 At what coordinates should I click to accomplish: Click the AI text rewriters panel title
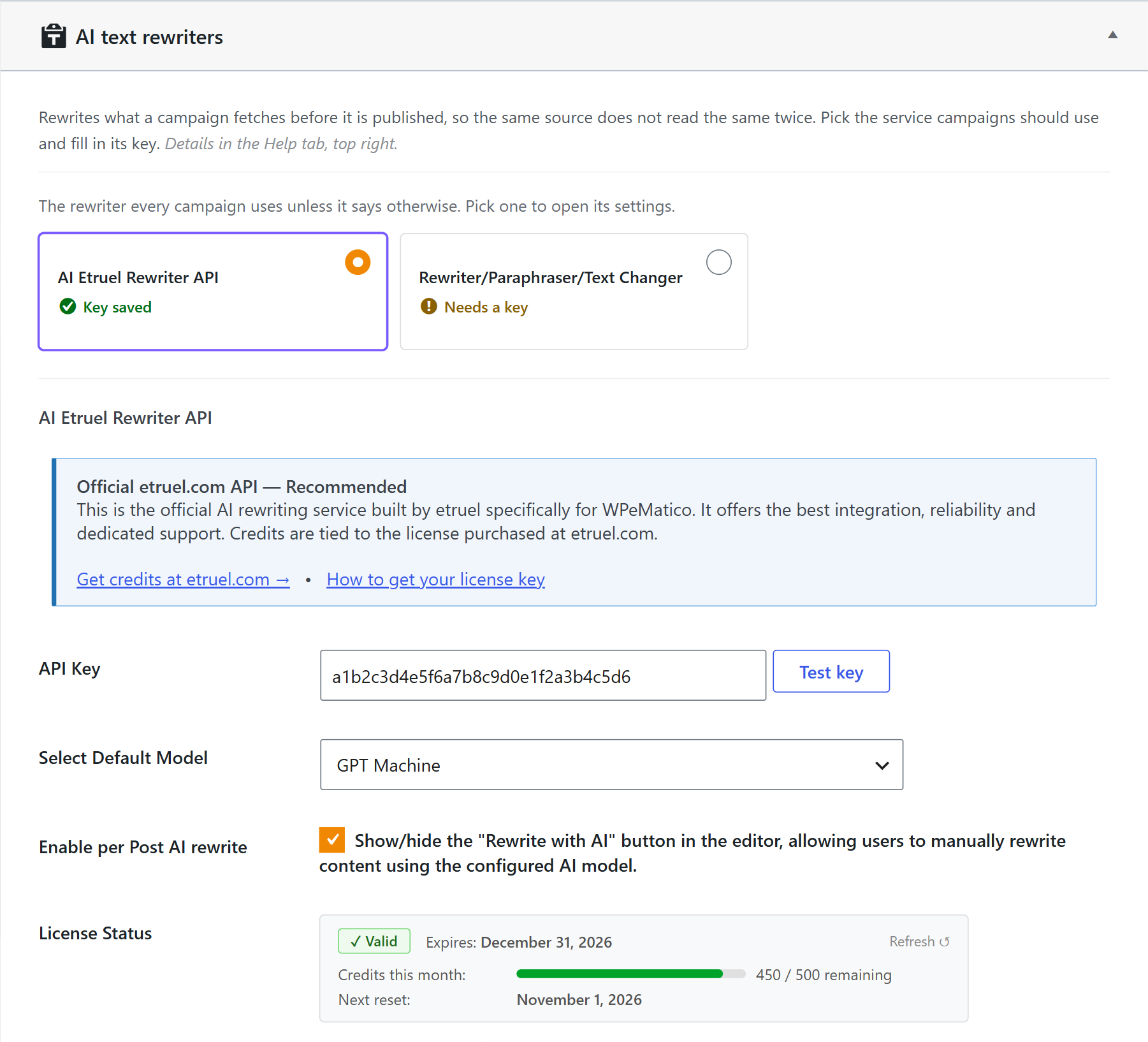[x=149, y=37]
